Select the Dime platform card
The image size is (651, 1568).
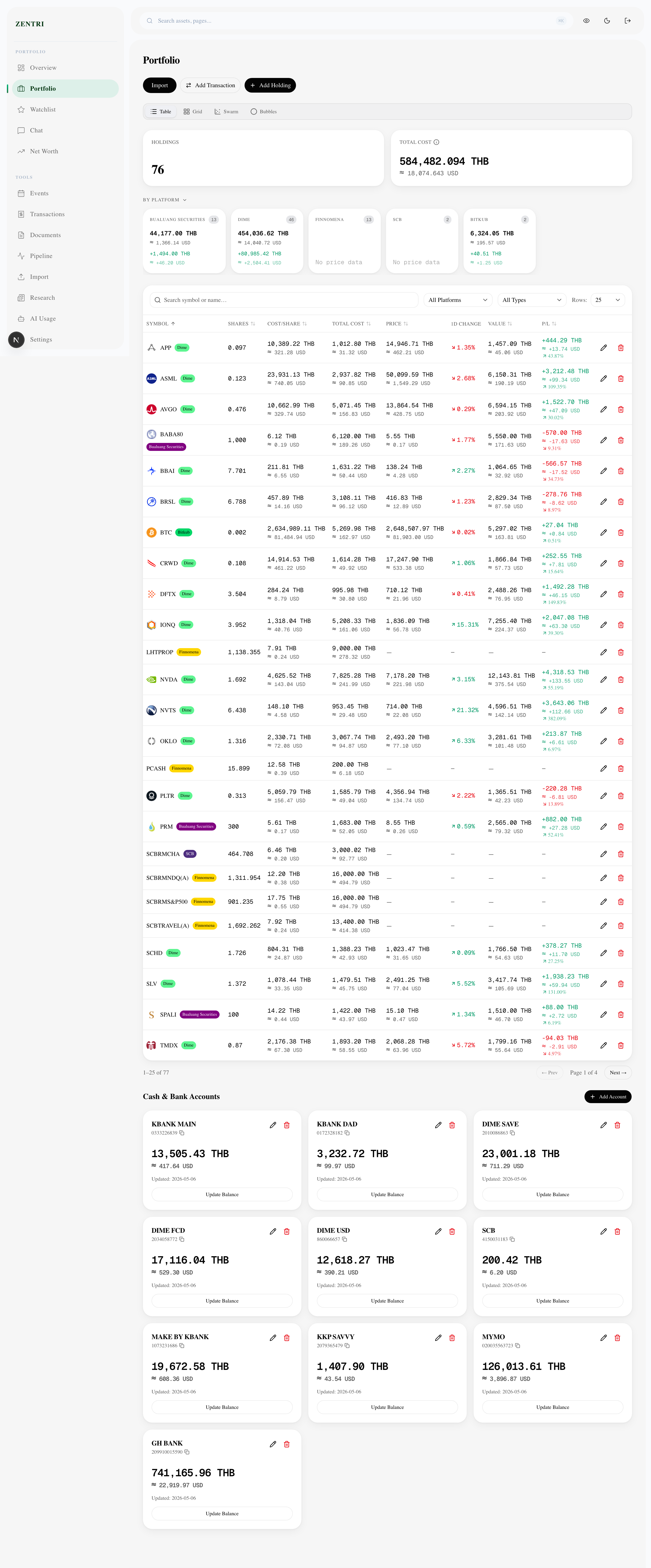point(267,241)
